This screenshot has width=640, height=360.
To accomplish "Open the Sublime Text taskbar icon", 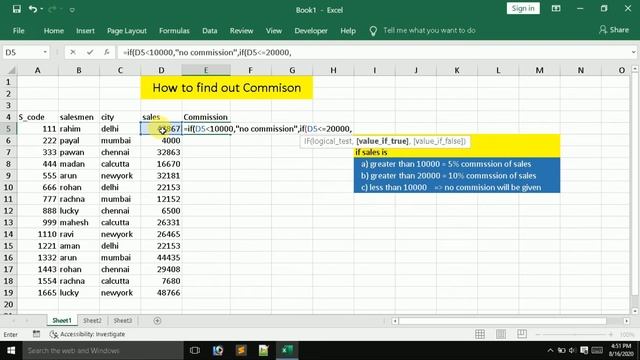I will click(241, 351).
